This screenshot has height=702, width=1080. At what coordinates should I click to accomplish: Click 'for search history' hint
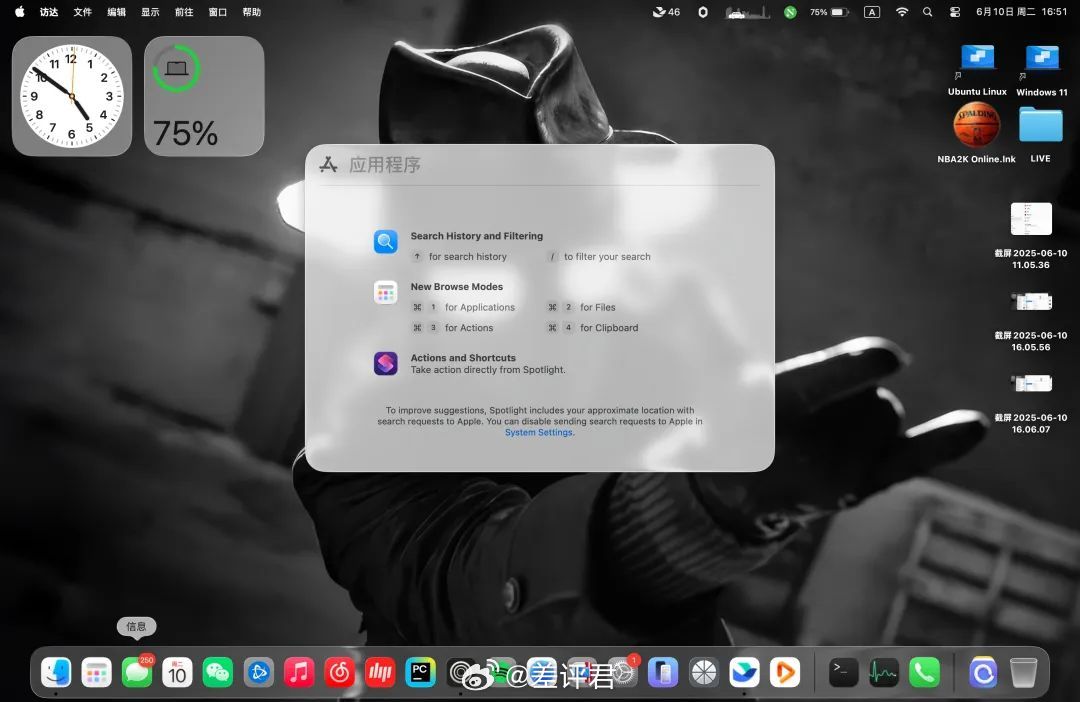[x=468, y=256]
